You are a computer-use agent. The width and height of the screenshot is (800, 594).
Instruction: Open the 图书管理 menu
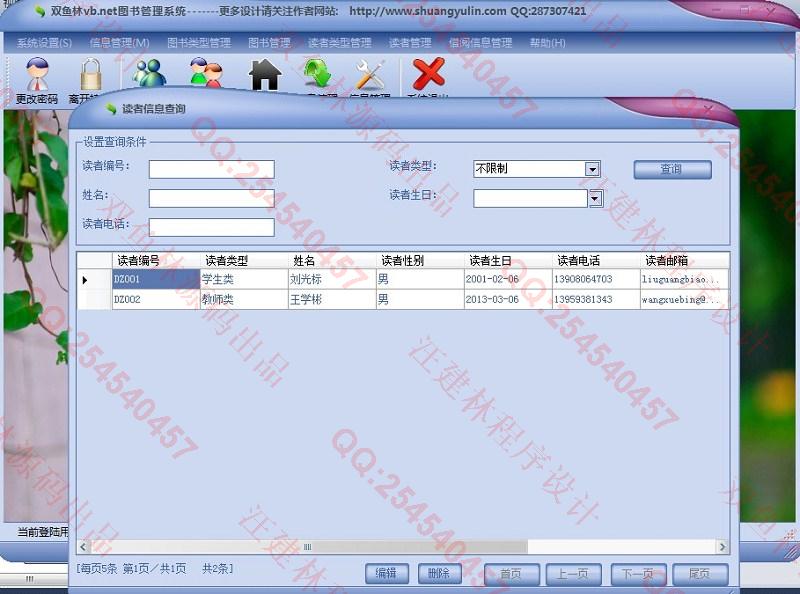coord(269,43)
